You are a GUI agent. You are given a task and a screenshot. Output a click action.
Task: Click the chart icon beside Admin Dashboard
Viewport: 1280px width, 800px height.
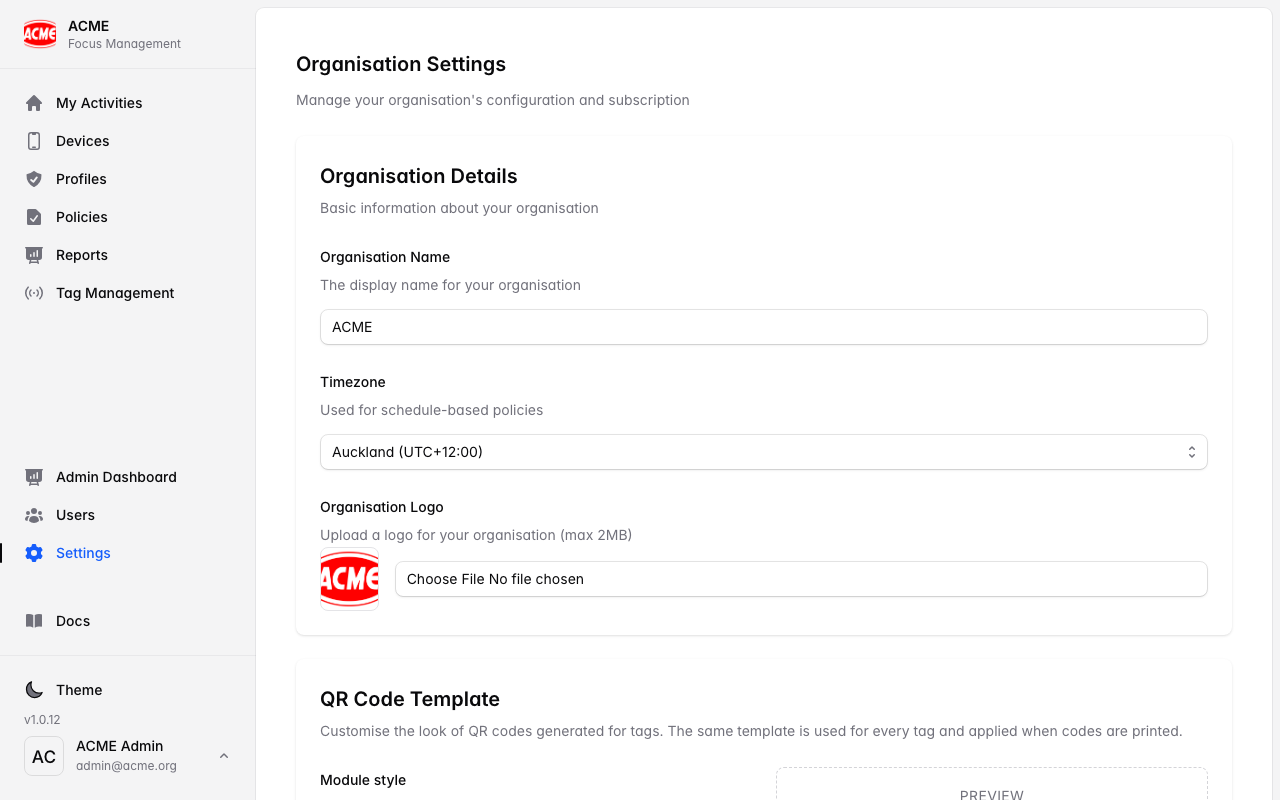point(34,477)
